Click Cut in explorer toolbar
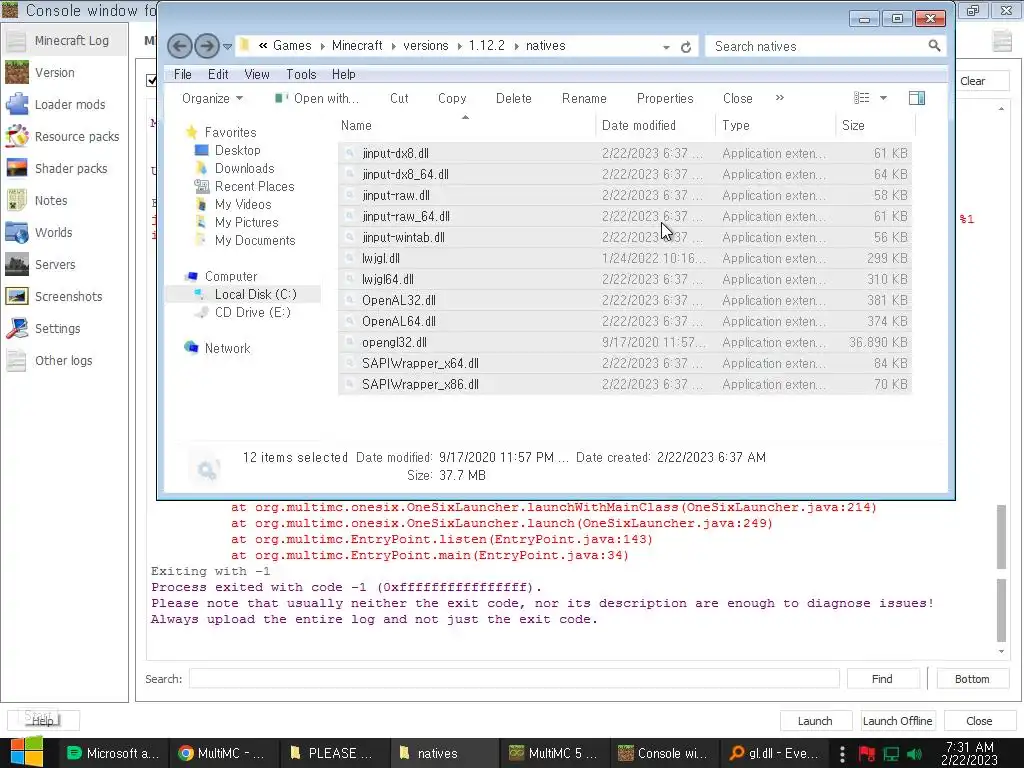 (399, 99)
